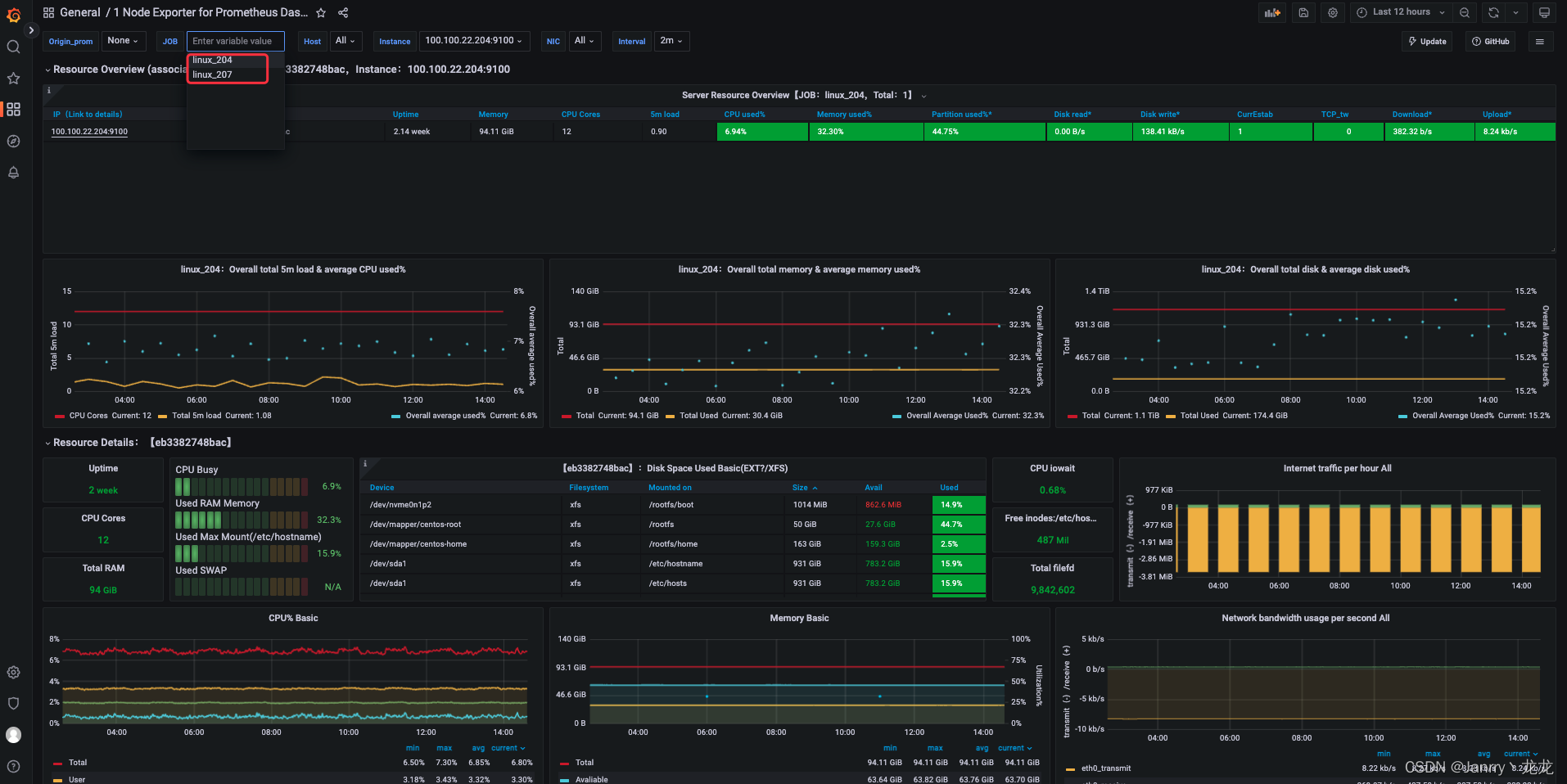Open the Interval 2m dropdown
The width and height of the screenshot is (1567, 784).
(671, 41)
